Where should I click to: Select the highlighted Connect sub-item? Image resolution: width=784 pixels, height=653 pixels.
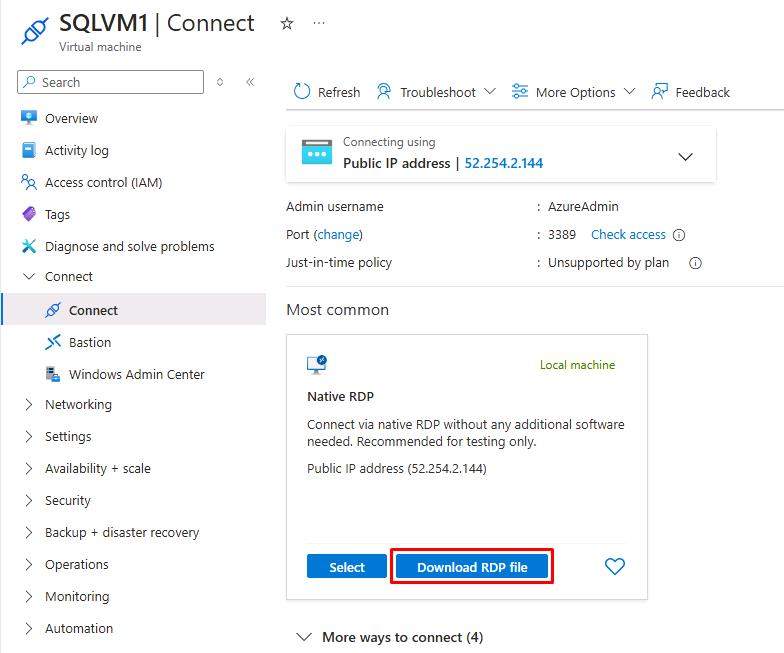click(134, 310)
